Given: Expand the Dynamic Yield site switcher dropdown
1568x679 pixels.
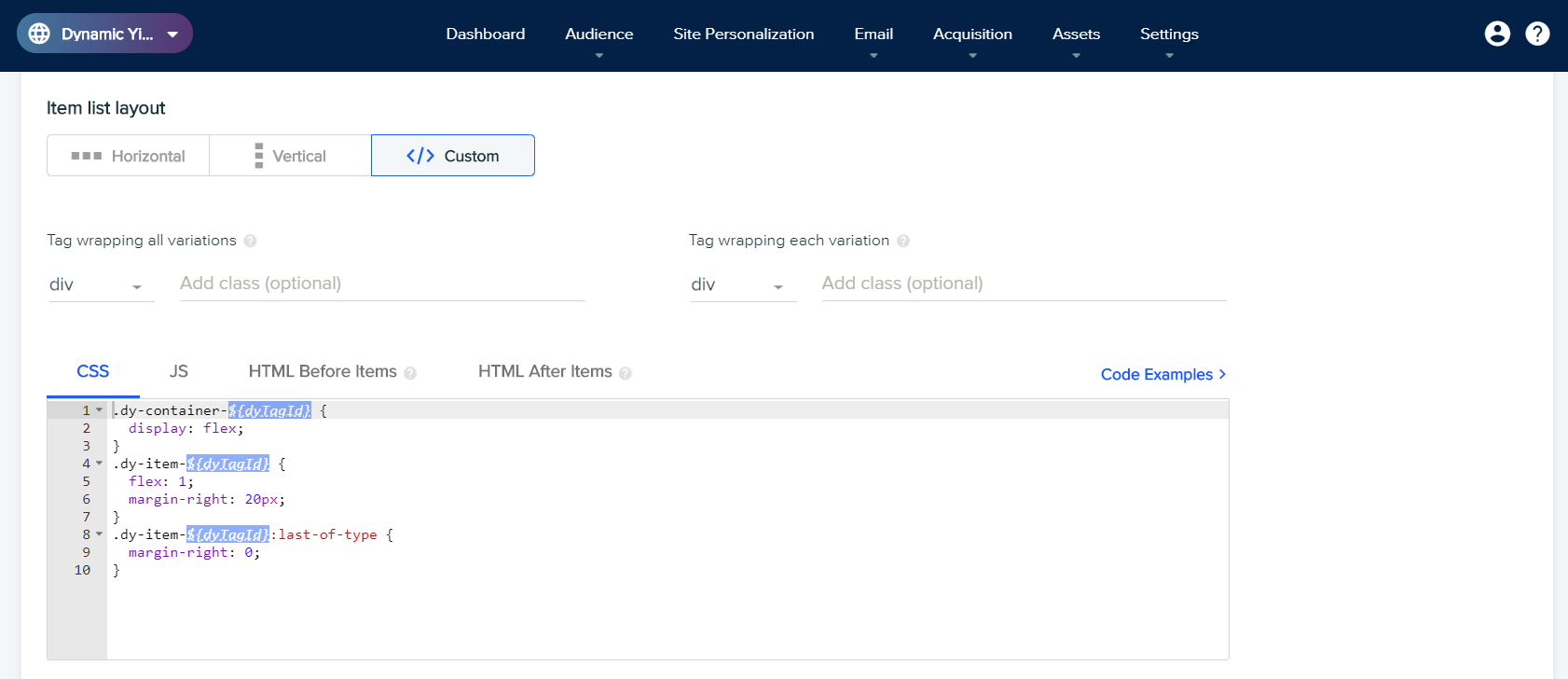Looking at the screenshot, I should 172,35.
